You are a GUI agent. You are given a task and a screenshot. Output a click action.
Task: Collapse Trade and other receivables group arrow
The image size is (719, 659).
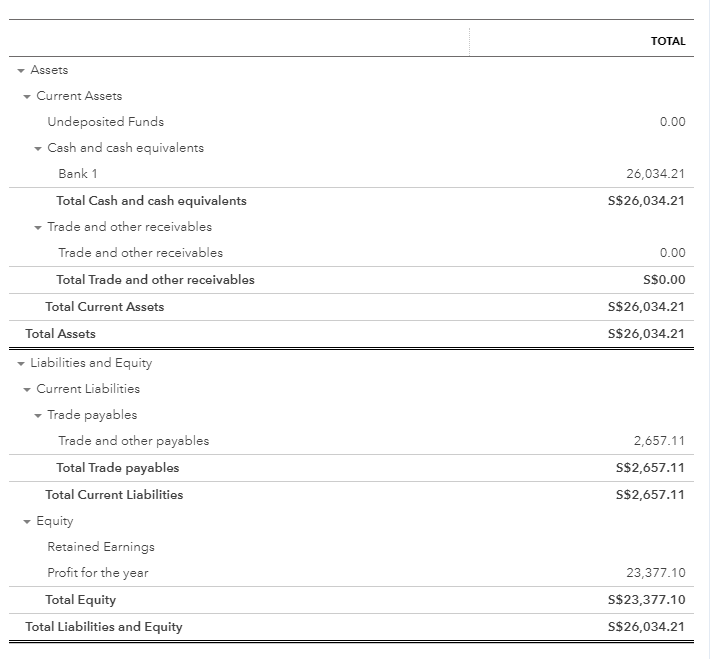(38, 227)
